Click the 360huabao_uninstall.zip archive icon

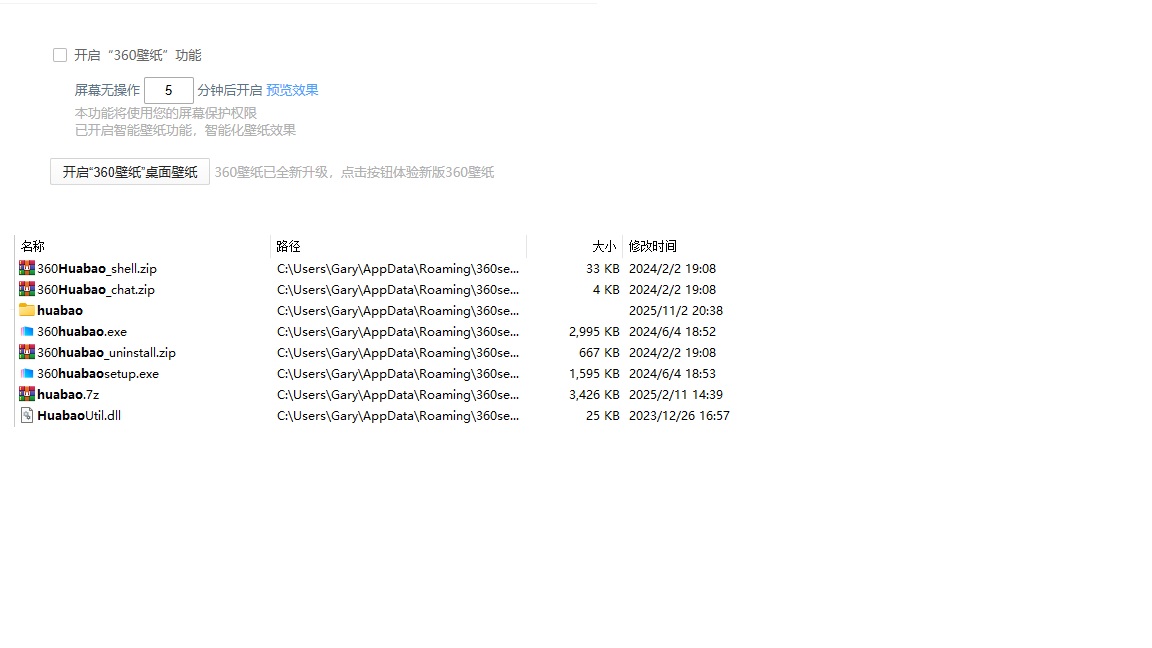pyautogui.click(x=27, y=352)
